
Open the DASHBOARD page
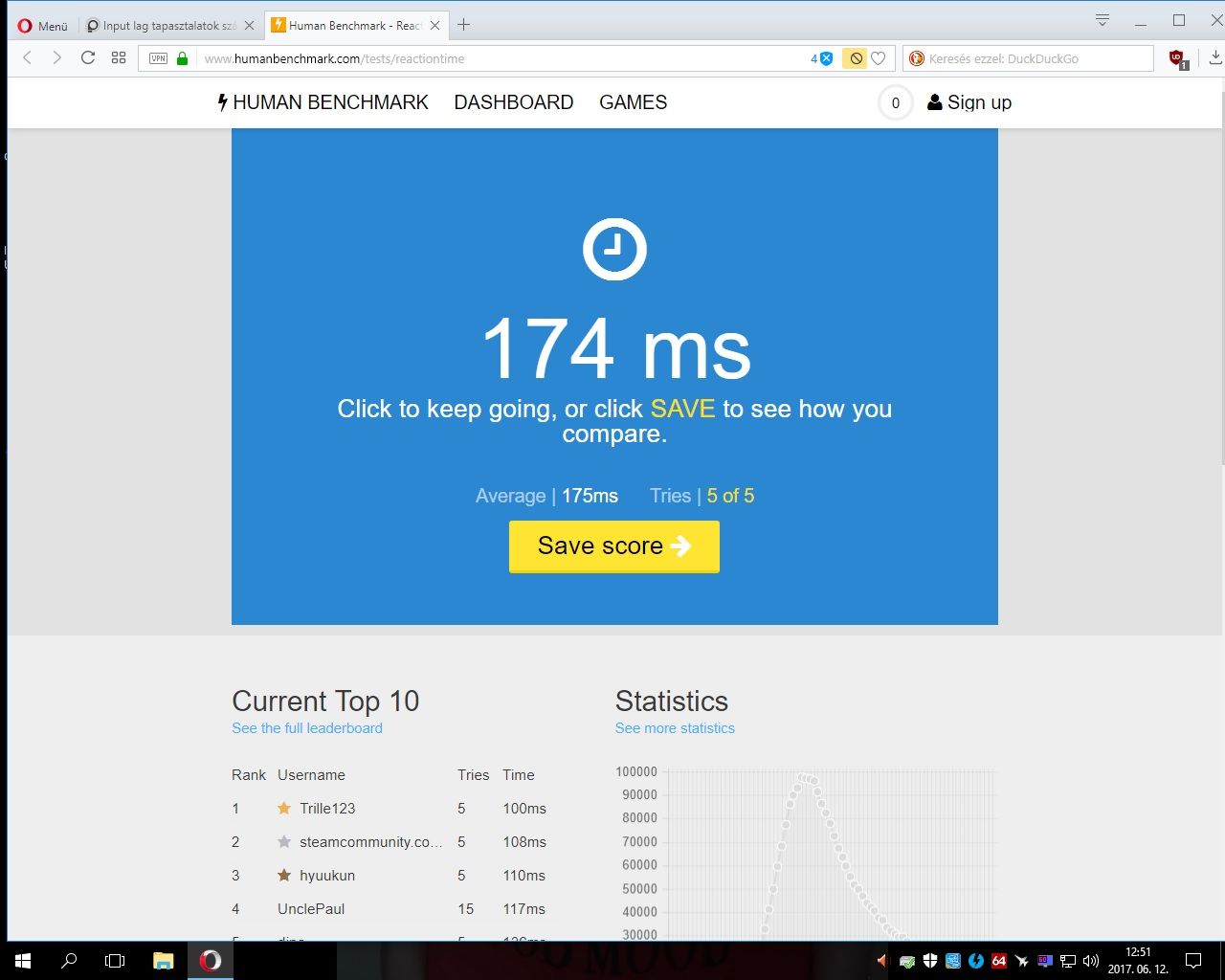(x=514, y=102)
